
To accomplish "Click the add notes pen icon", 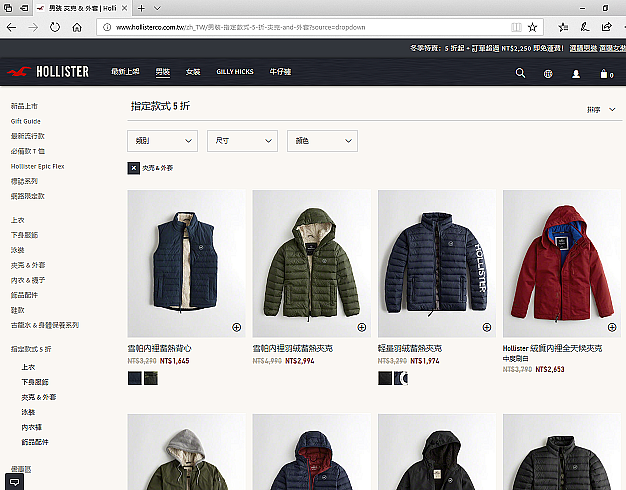I will tap(585, 27).
